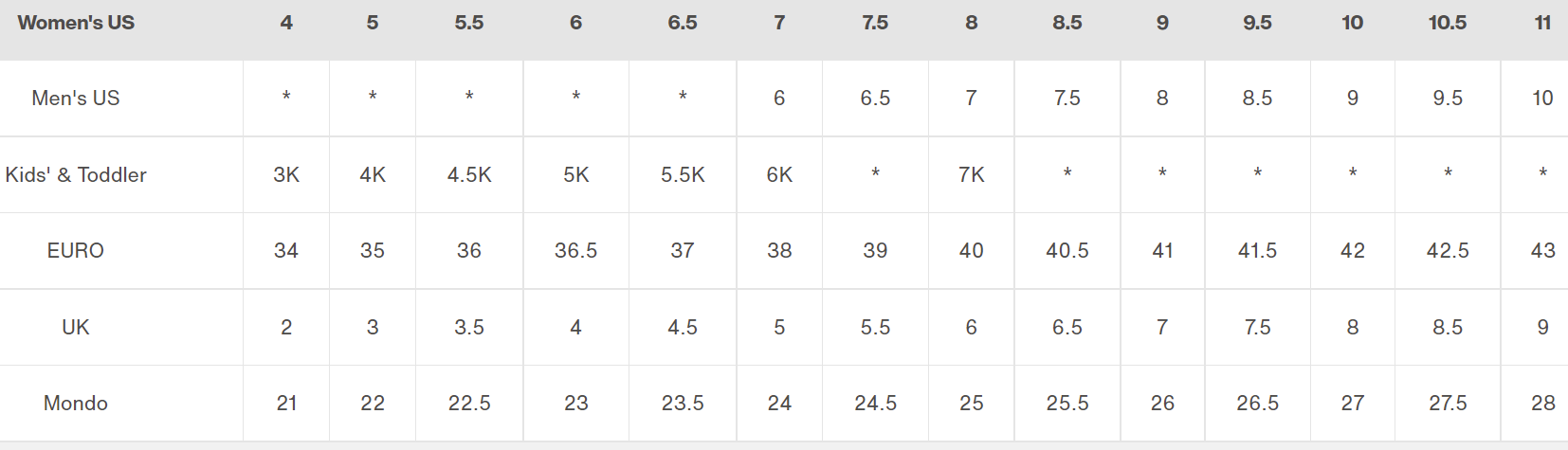The height and width of the screenshot is (450, 1568).
Task: Click the Men's US row label
Action: click(x=76, y=99)
